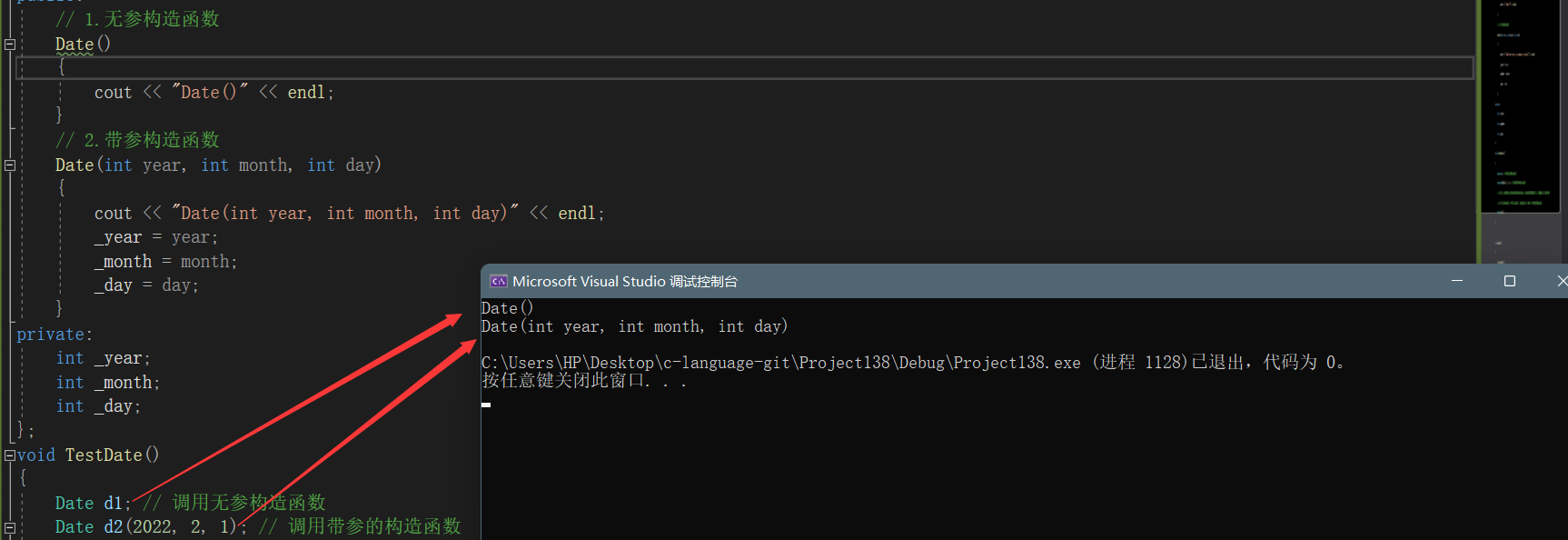
Task: Click the cout line printing "Date(int year, int month, int day)"
Action: 350,213
